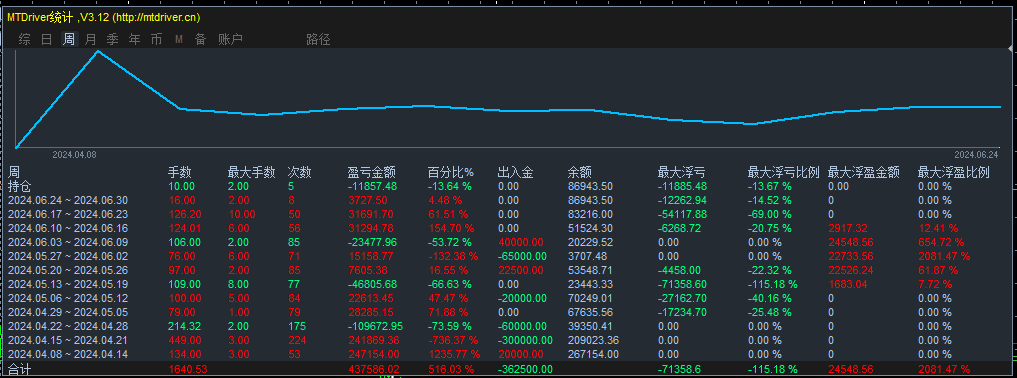The image size is (1017, 378).
Task: Click the 盈亏金额 column header
Action: 372,172
